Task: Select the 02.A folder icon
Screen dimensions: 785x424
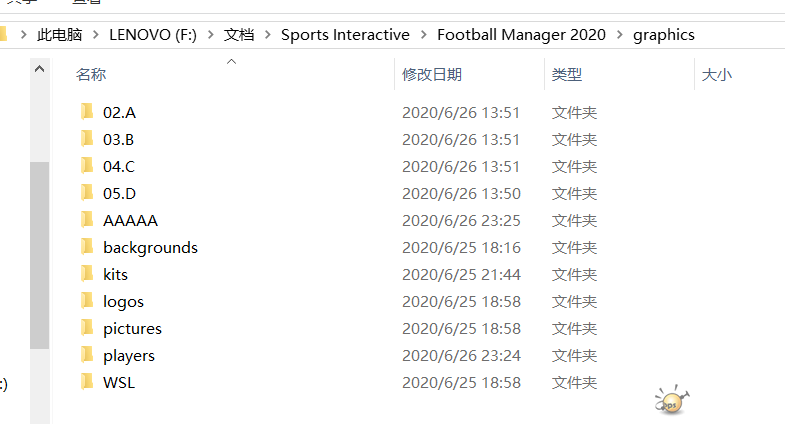Action: click(x=87, y=111)
